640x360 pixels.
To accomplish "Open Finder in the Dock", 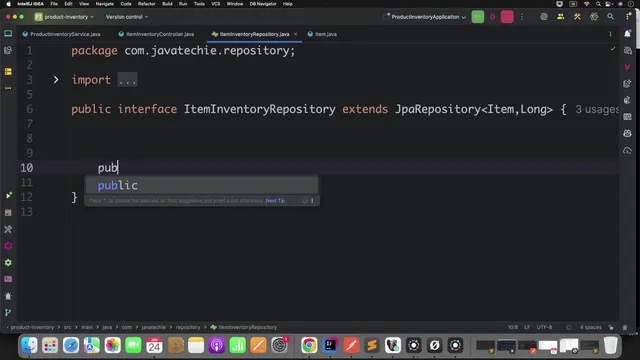I will tap(29, 345).
